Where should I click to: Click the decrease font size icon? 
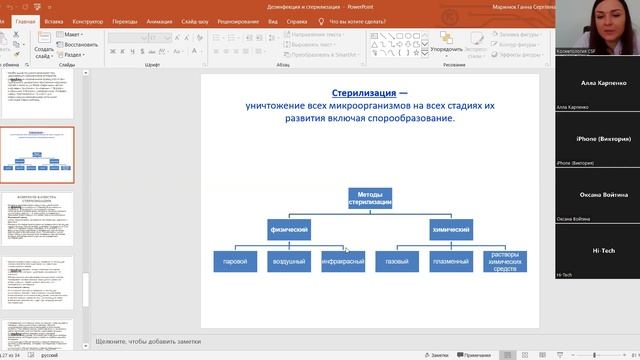point(186,38)
